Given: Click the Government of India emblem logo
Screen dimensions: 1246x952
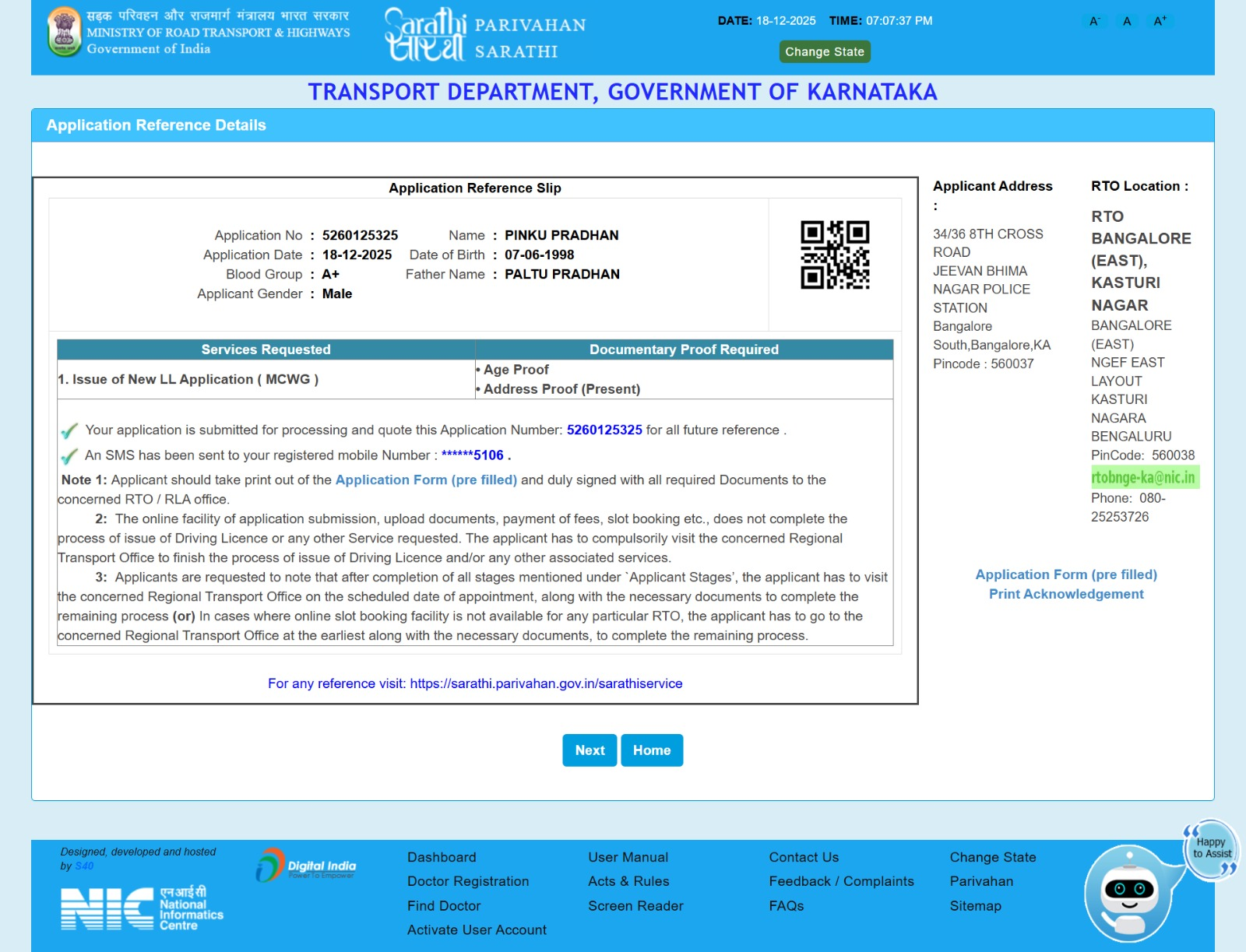Looking at the screenshot, I should coord(64,32).
